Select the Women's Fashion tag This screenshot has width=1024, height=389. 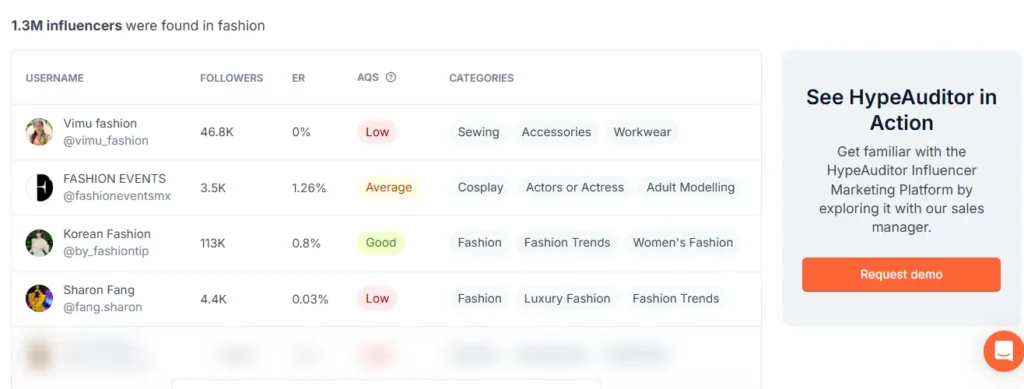[683, 243]
